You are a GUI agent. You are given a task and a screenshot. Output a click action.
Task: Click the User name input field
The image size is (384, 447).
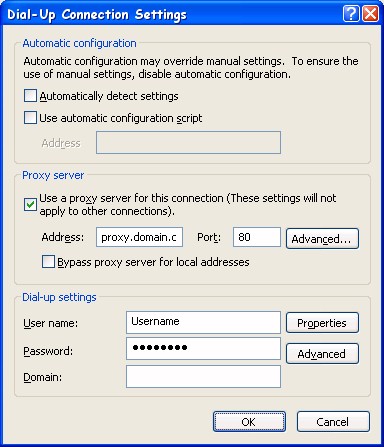[203, 322]
